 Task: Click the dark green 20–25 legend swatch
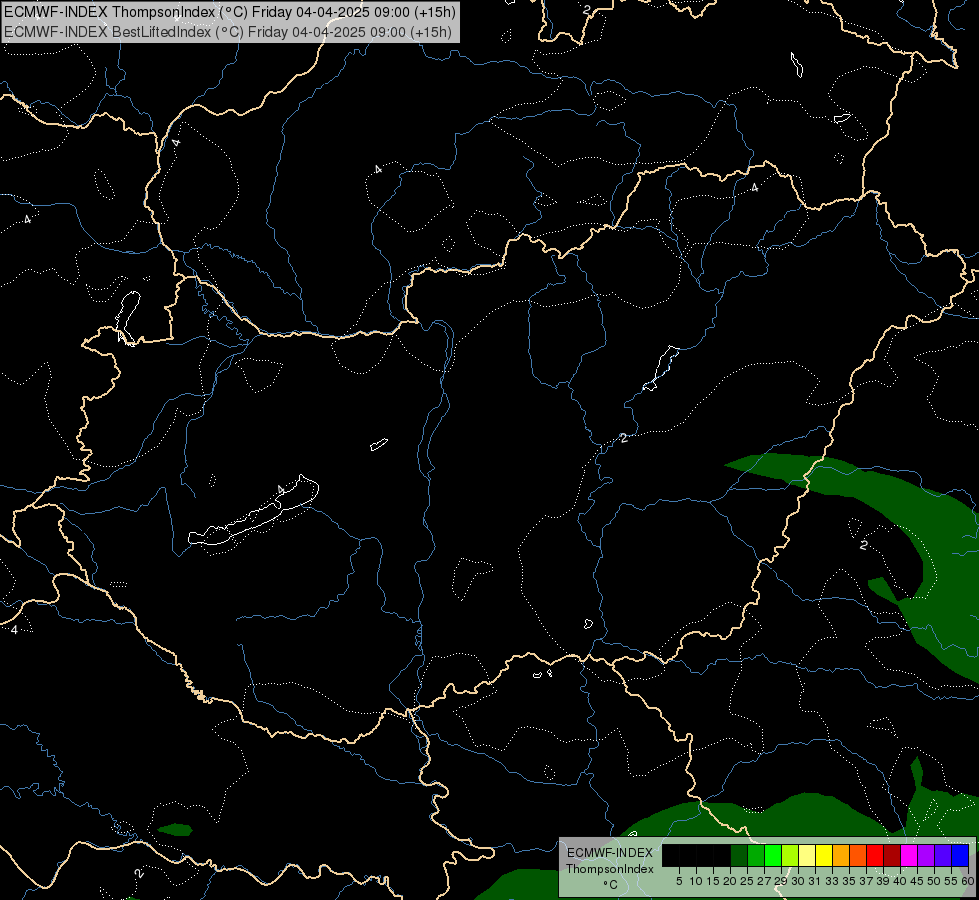point(739,855)
